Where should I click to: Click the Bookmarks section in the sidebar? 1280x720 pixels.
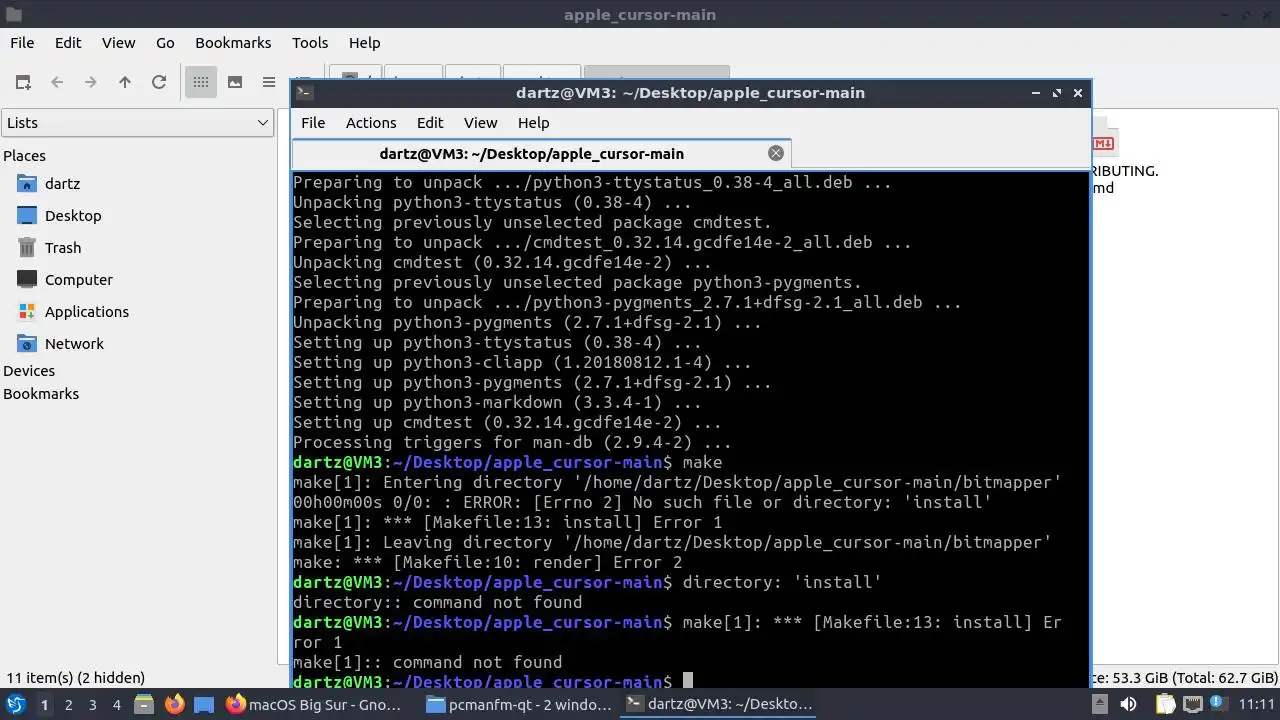point(41,394)
